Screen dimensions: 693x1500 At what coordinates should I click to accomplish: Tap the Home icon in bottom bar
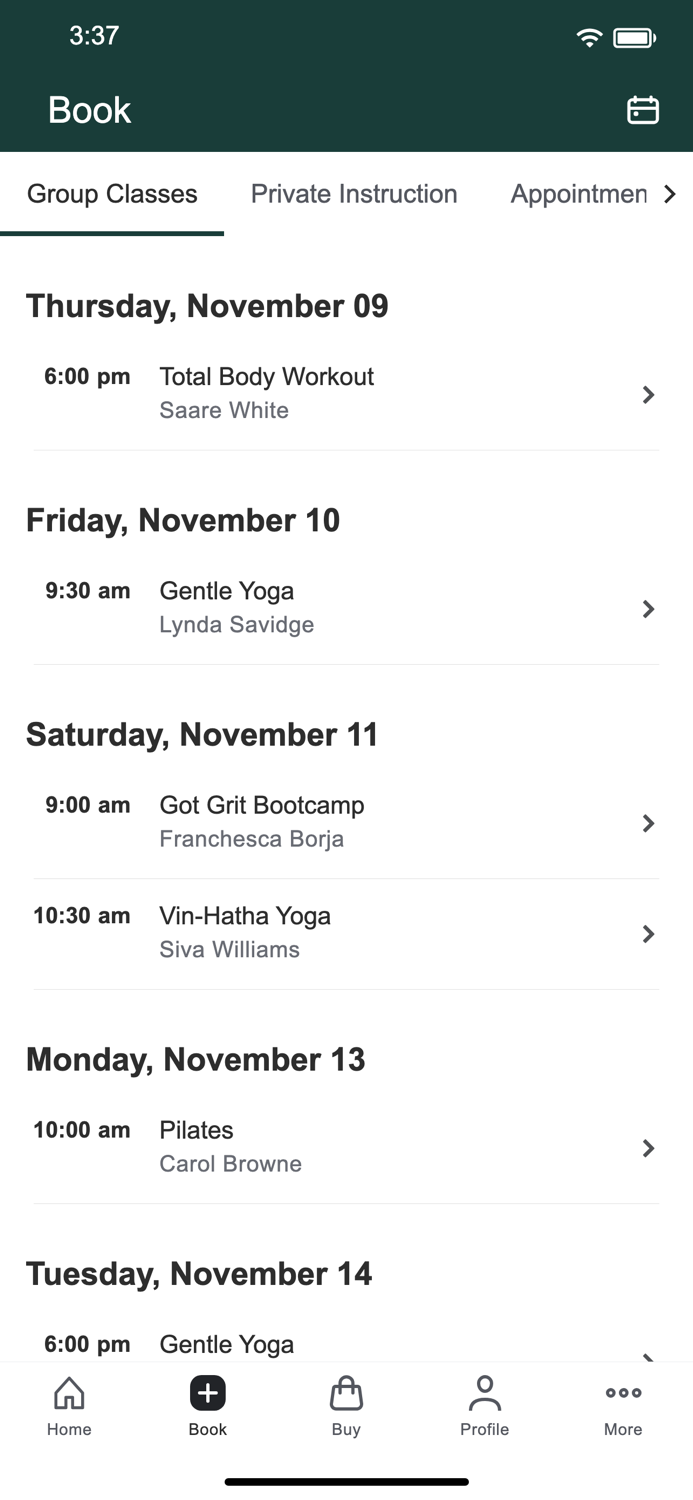(x=69, y=1392)
